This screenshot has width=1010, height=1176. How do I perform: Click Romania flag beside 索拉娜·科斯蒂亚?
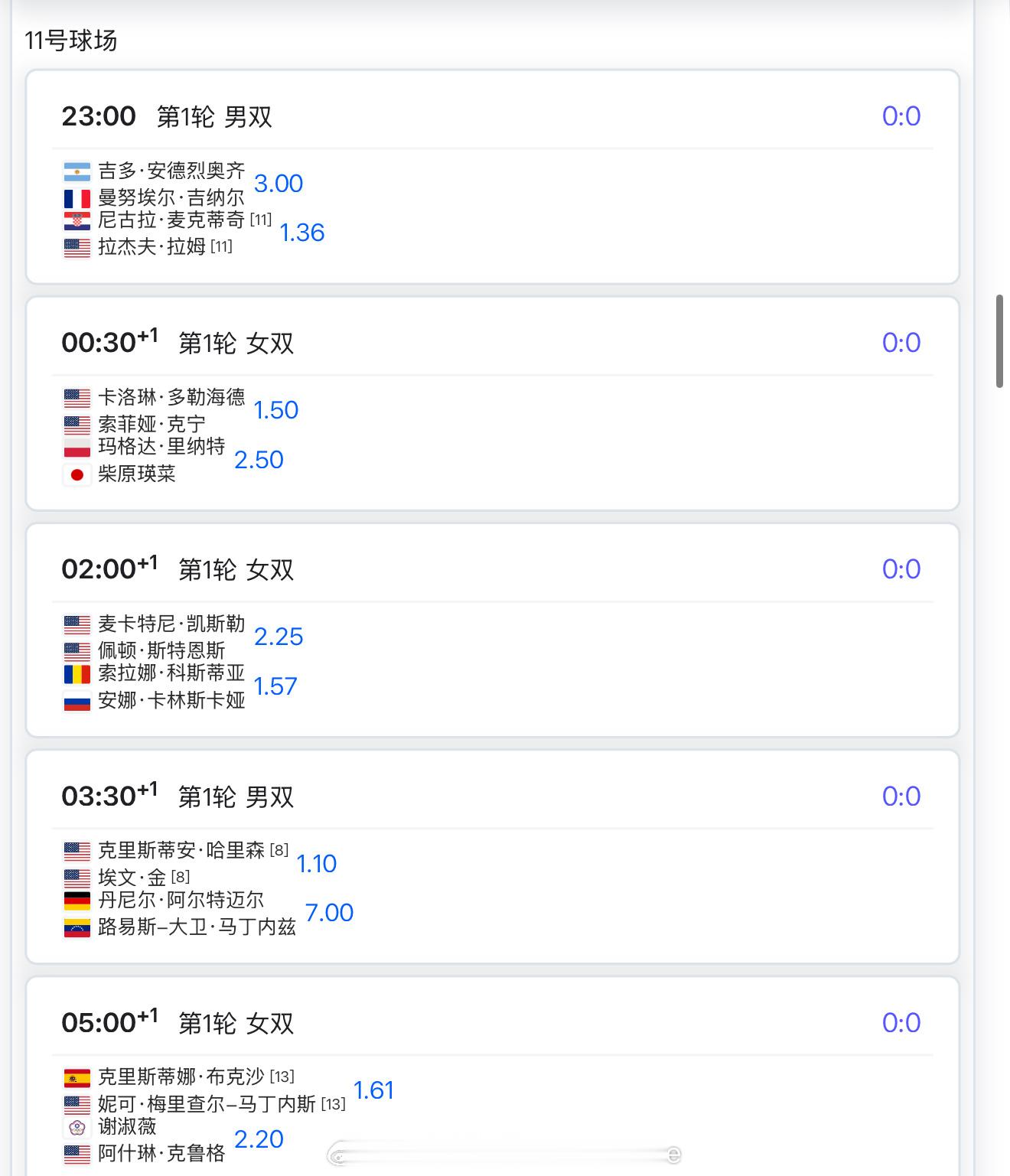[x=77, y=674]
